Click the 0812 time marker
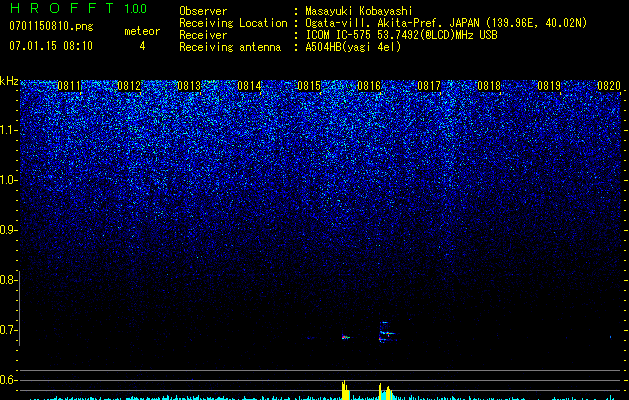 [129, 86]
